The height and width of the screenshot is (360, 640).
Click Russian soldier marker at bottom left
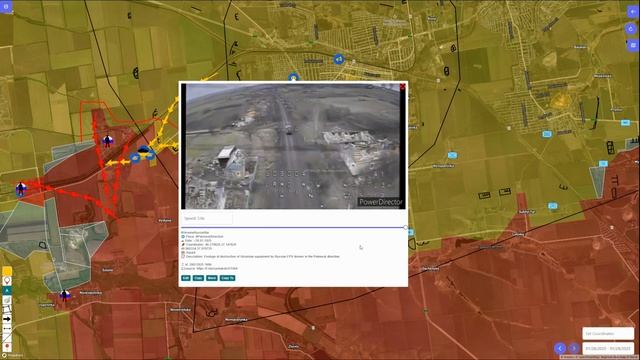point(64,295)
